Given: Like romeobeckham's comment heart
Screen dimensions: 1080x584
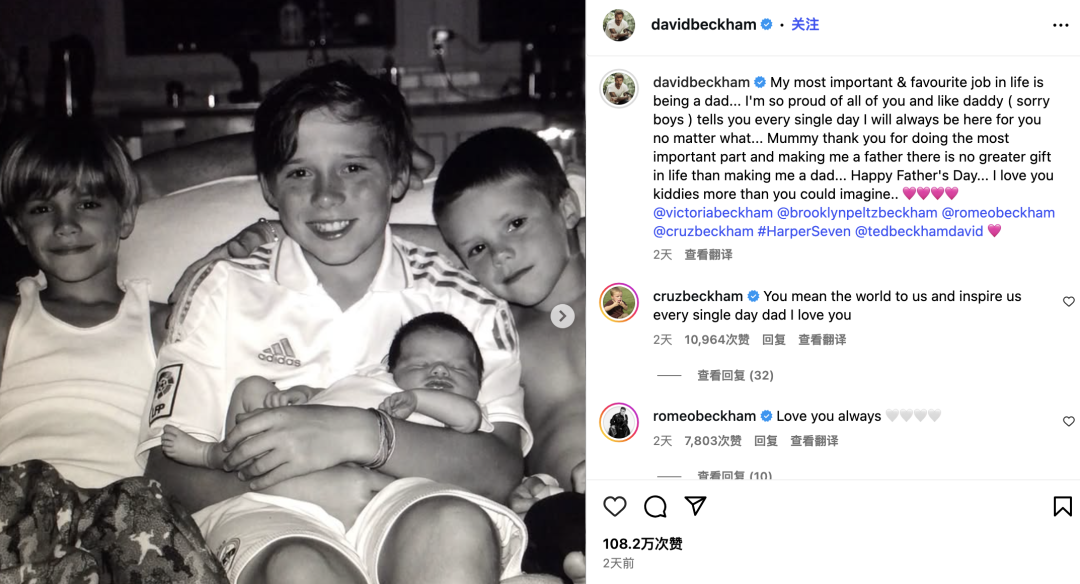Looking at the screenshot, I should (1068, 421).
